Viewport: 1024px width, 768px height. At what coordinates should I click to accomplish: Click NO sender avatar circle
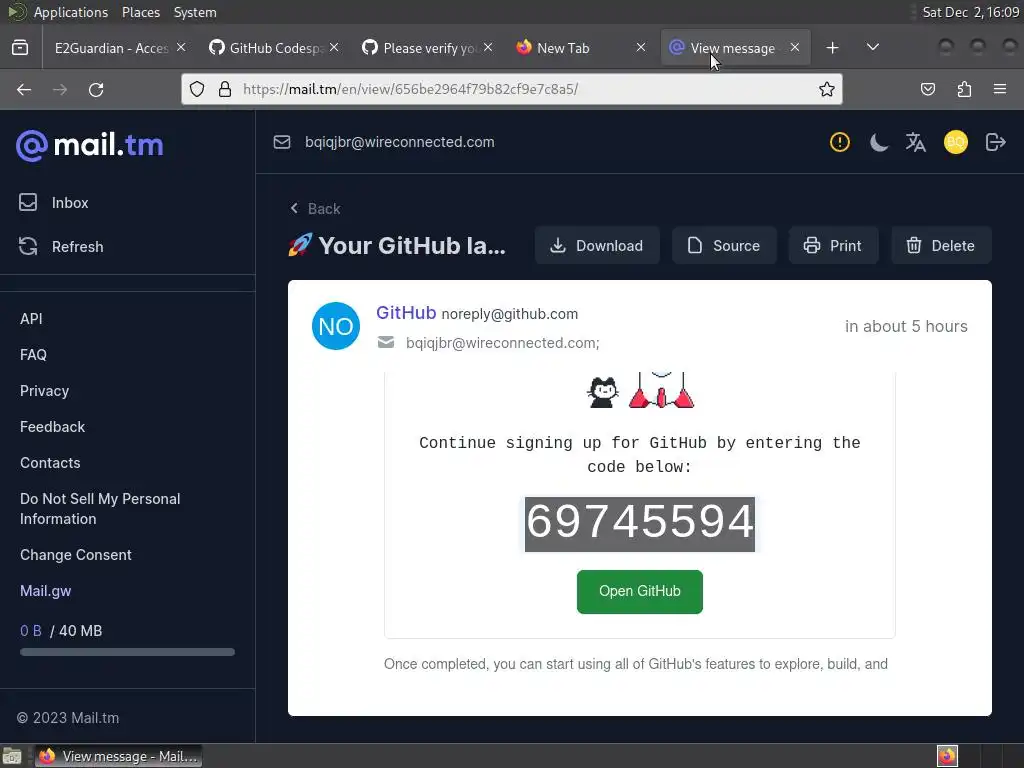pos(336,326)
